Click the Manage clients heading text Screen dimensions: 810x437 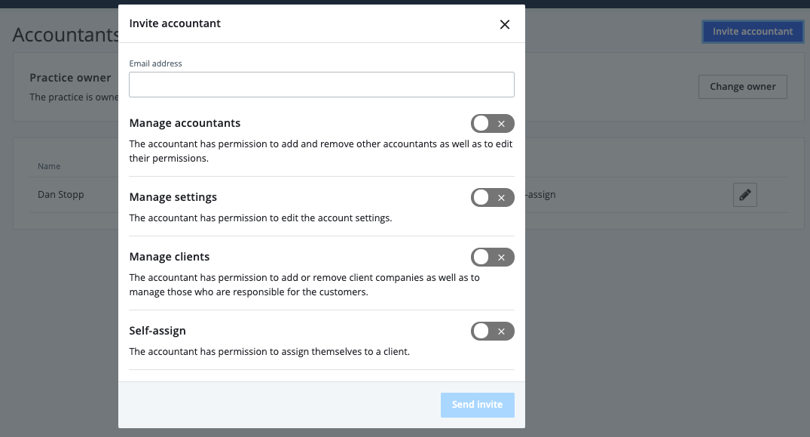(169, 257)
